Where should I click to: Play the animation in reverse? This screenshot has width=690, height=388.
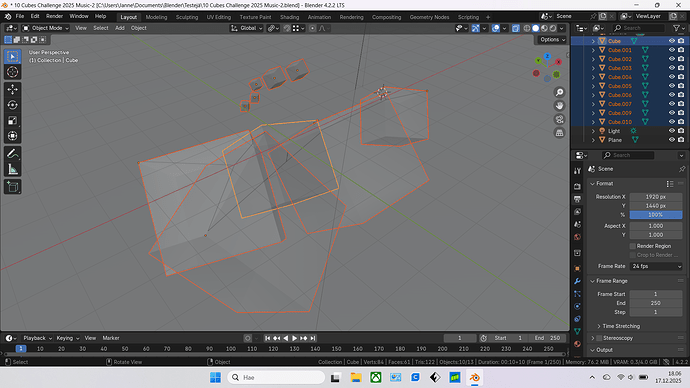[286, 338]
